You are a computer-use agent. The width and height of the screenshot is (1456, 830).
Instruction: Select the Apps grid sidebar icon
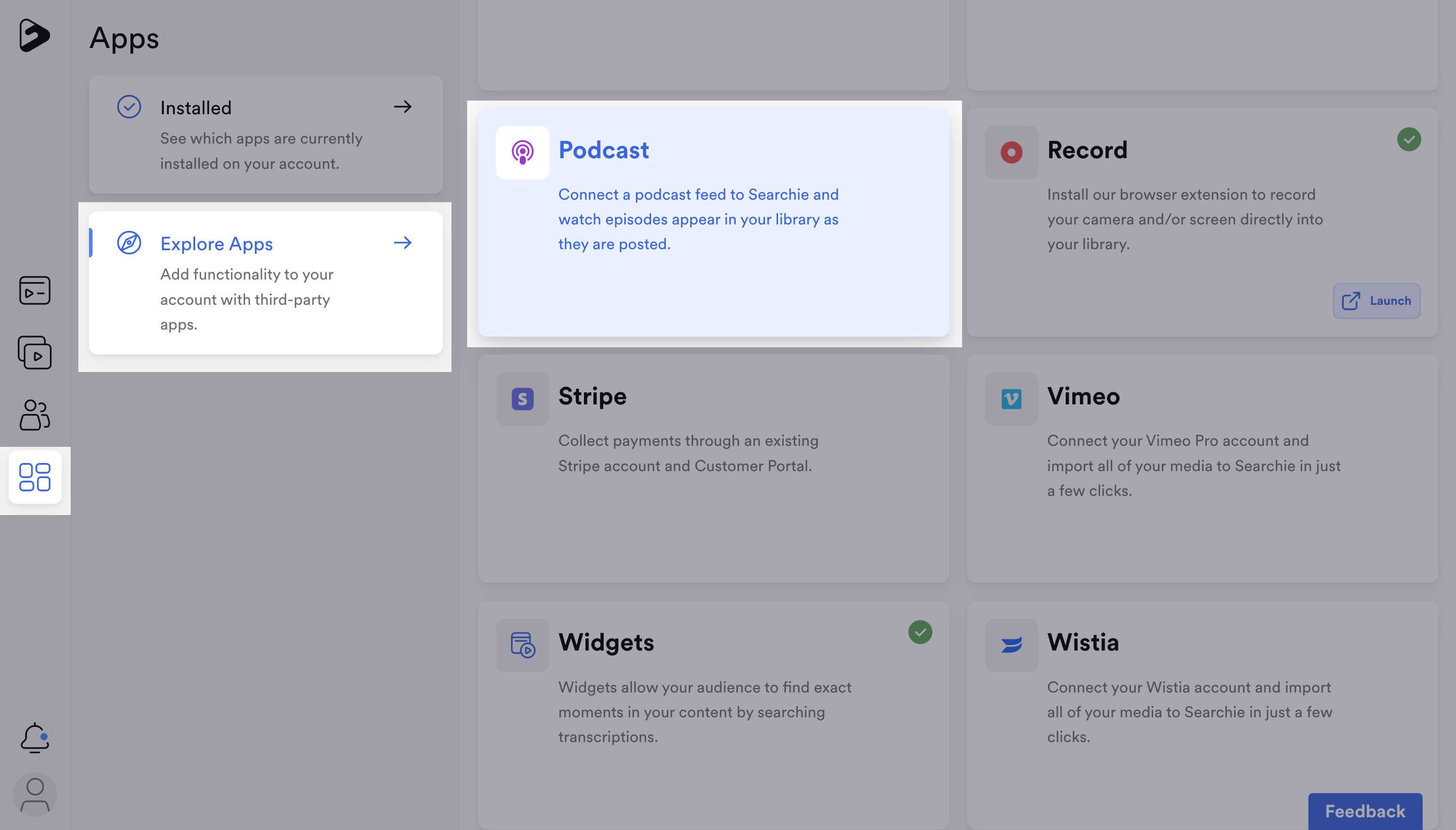click(x=35, y=477)
